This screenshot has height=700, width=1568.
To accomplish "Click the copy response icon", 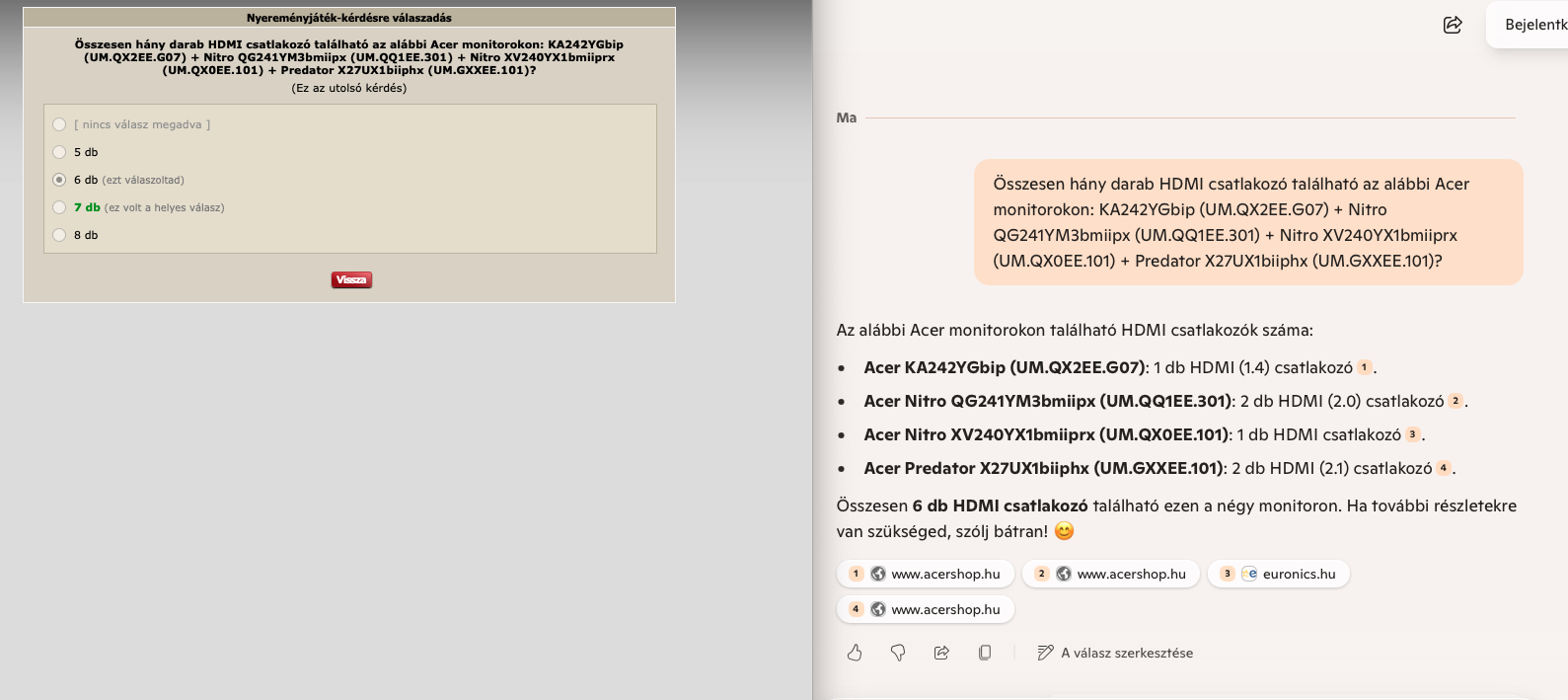I will click(985, 653).
